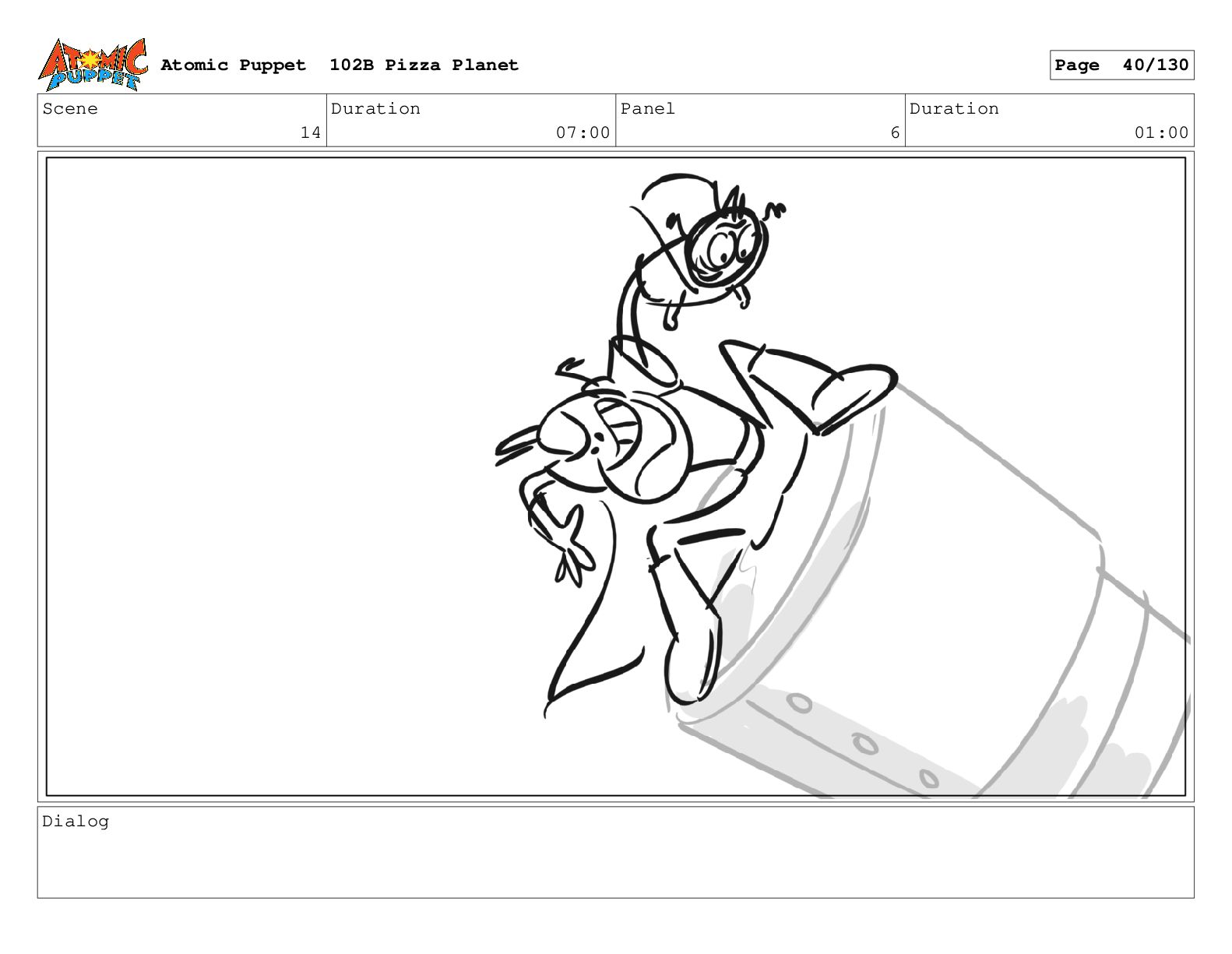This screenshot has height=954, width=1232.
Task: Click the panel Duration value 01:00
Action: pyautogui.click(x=1161, y=133)
